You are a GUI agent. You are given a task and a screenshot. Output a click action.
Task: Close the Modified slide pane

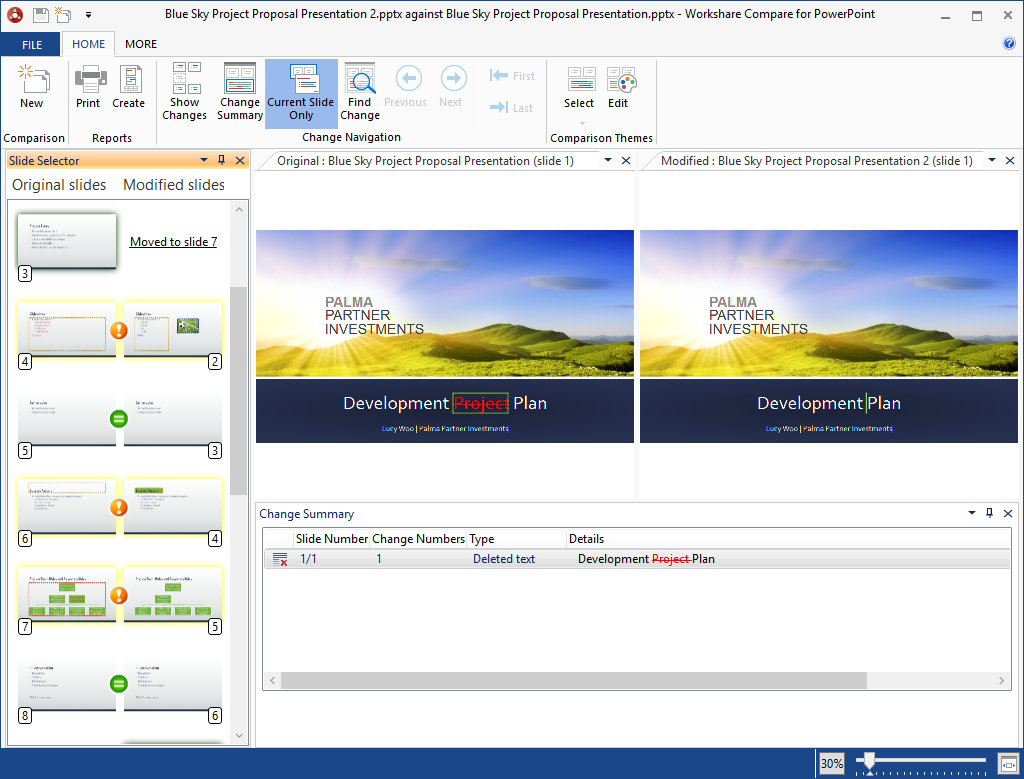pyautogui.click(x=1010, y=161)
